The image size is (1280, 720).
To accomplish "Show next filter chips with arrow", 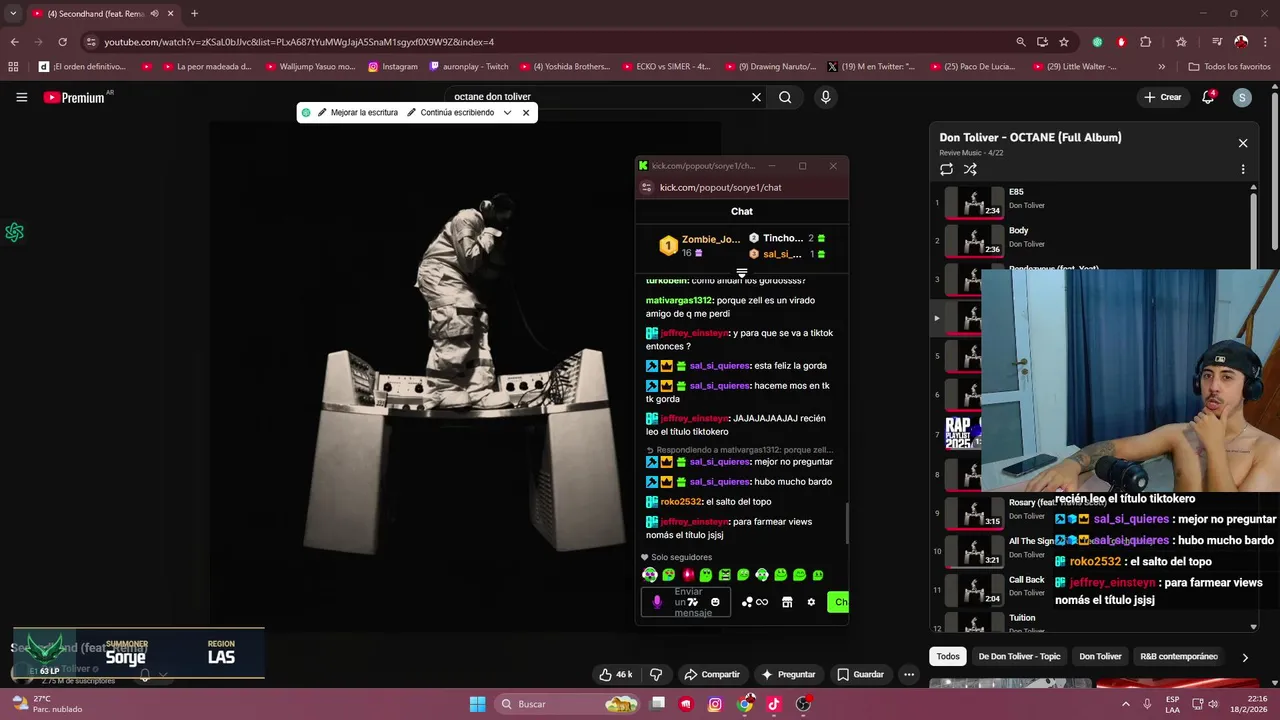I will [x=1244, y=657].
